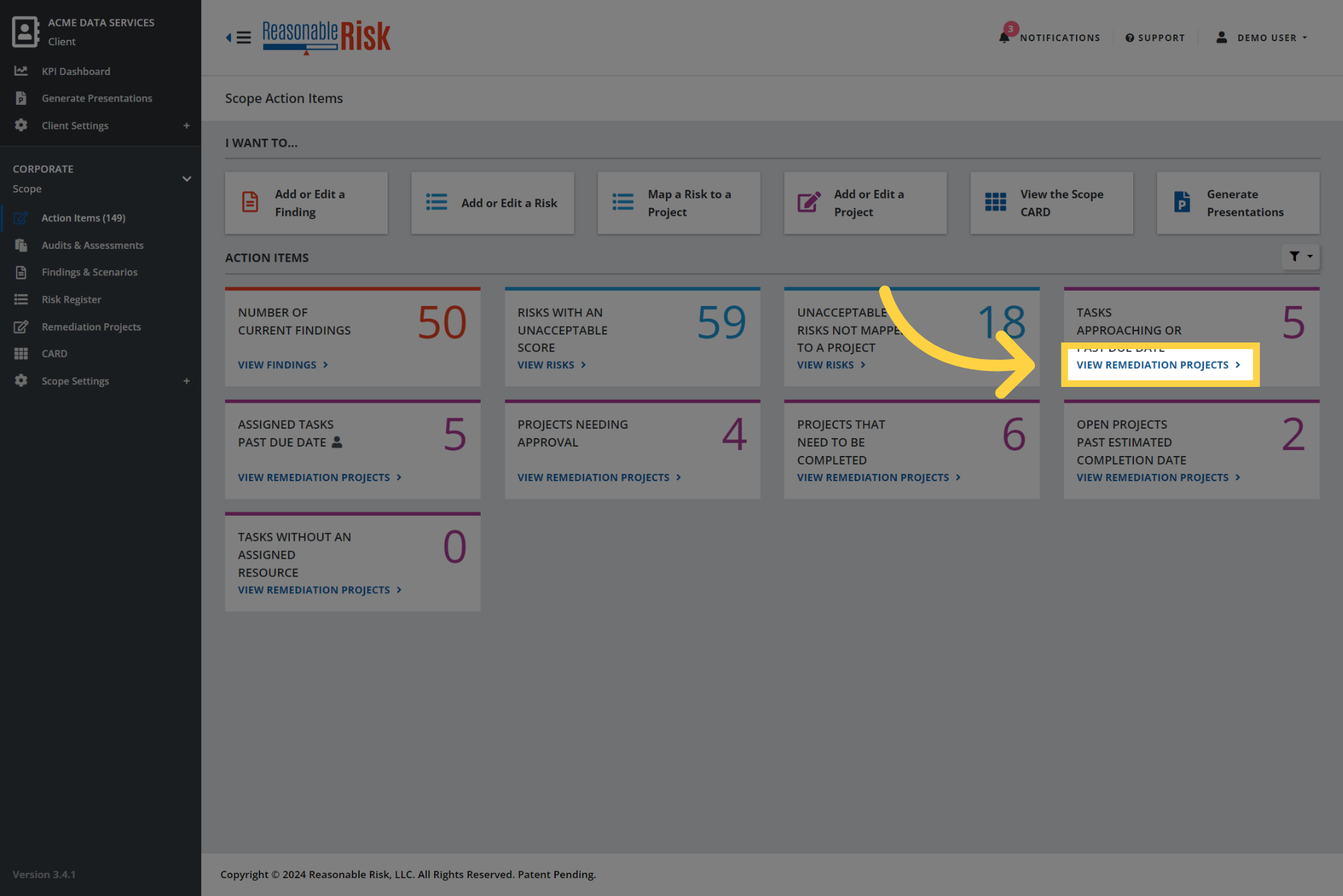This screenshot has width=1343, height=896.
Task: Click View Findings link under current findings
Action: pyautogui.click(x=283, y=365)
